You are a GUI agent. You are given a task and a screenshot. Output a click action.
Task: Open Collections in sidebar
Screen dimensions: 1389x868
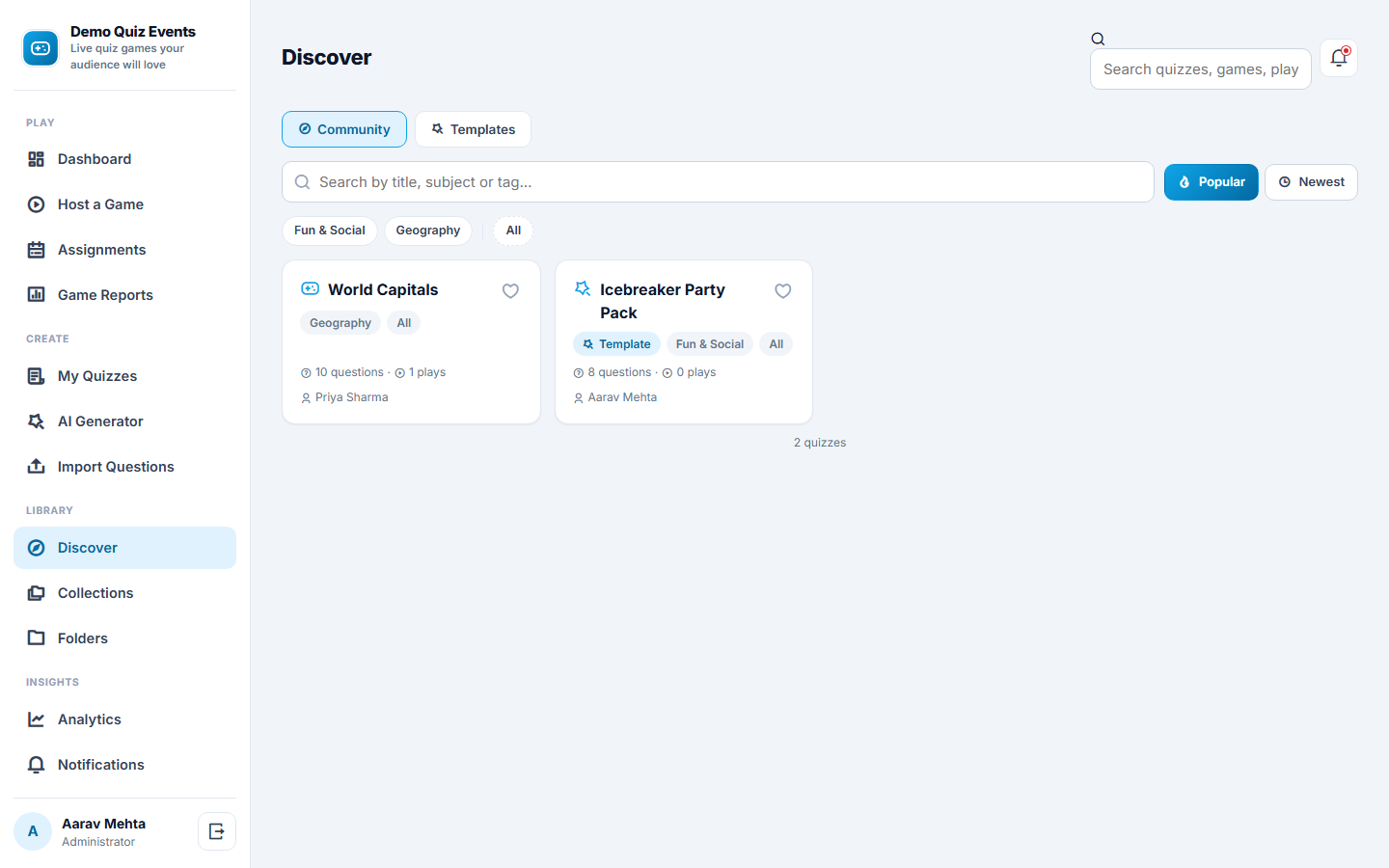(x=124, y=593)
